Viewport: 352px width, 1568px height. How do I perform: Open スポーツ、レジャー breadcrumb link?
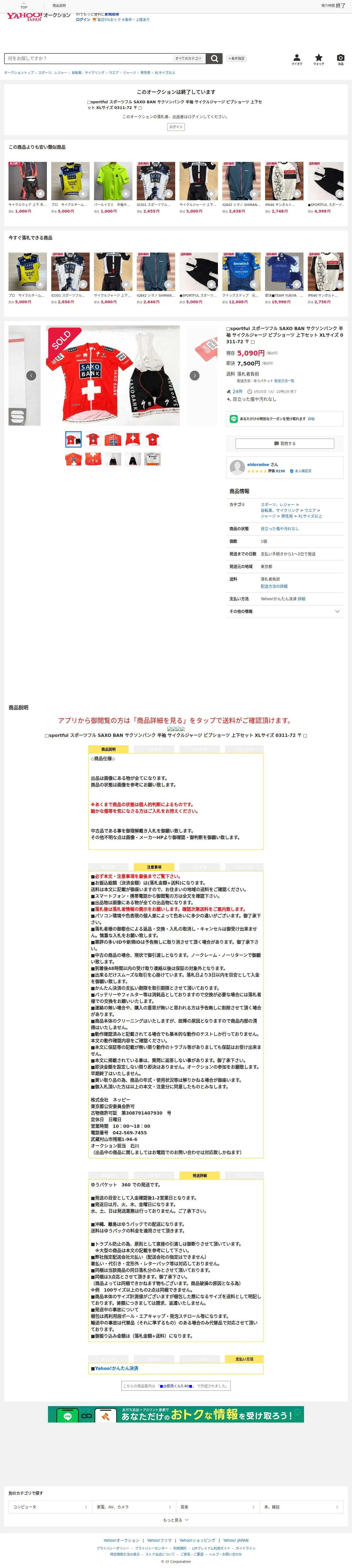pyautogui.click(x=52, y=72)
